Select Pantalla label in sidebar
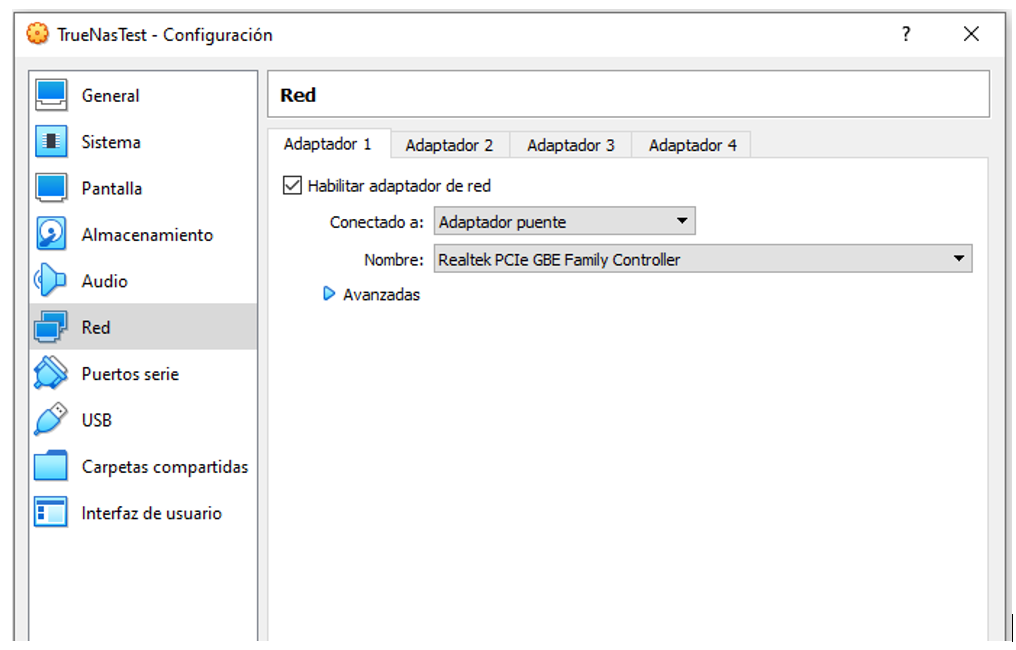 click(x=111, y=189)
